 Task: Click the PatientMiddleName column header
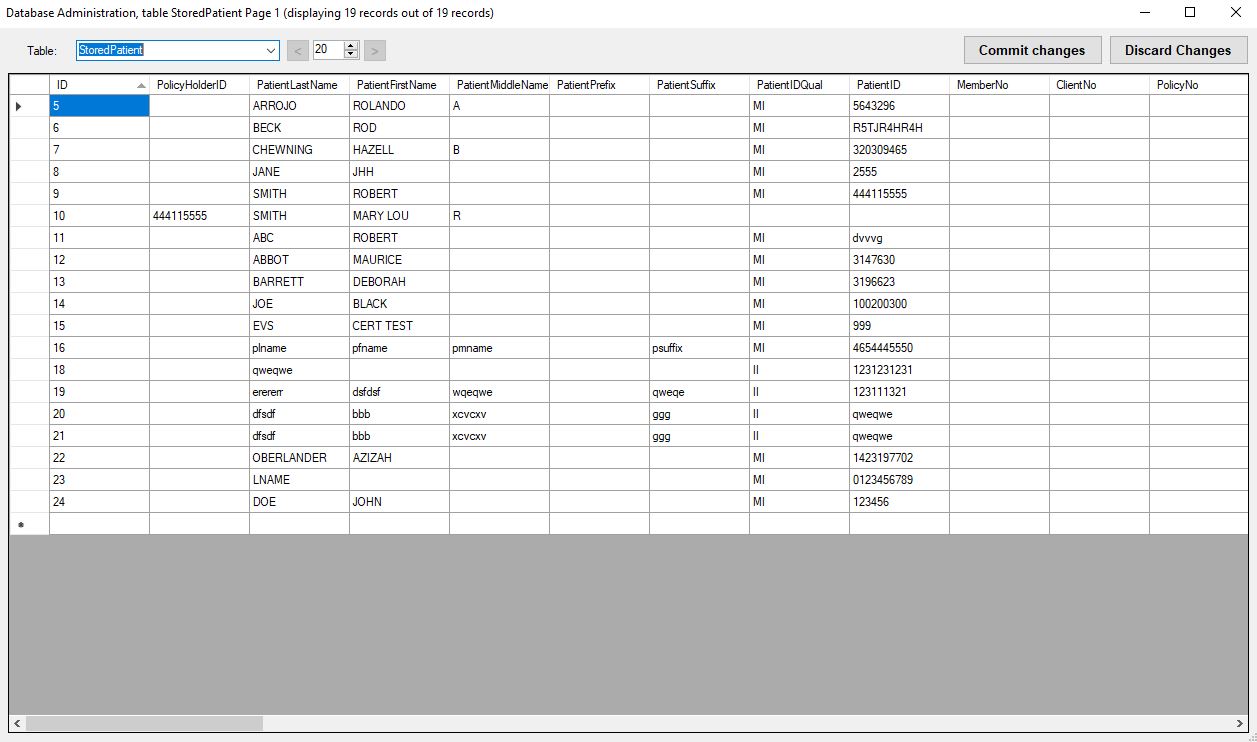pos(499,85)
